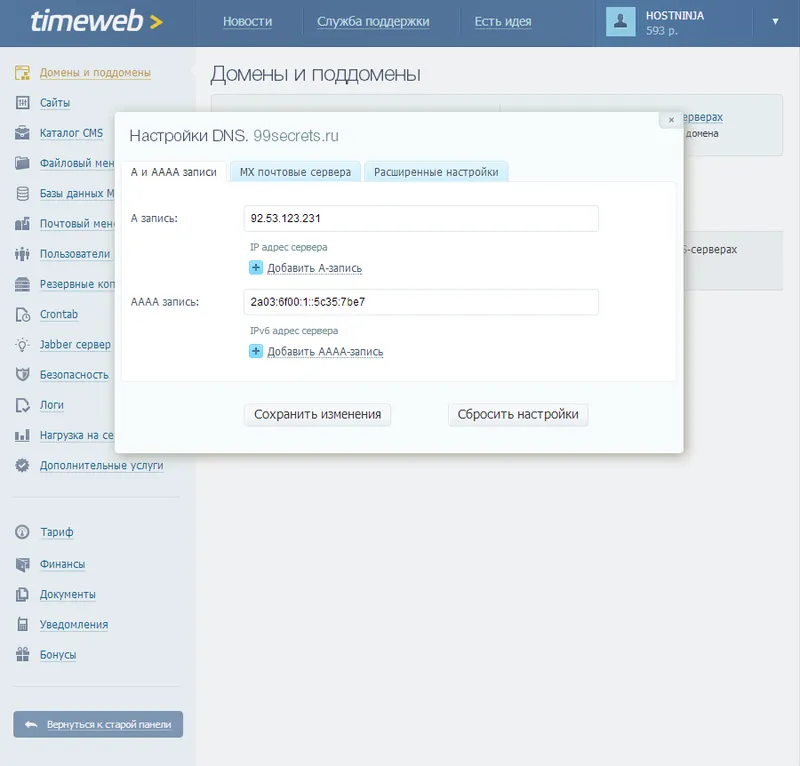This screenshot has width=800, height=766.
Task: Open the Финансы sidebar link
Action: point(62,564)
